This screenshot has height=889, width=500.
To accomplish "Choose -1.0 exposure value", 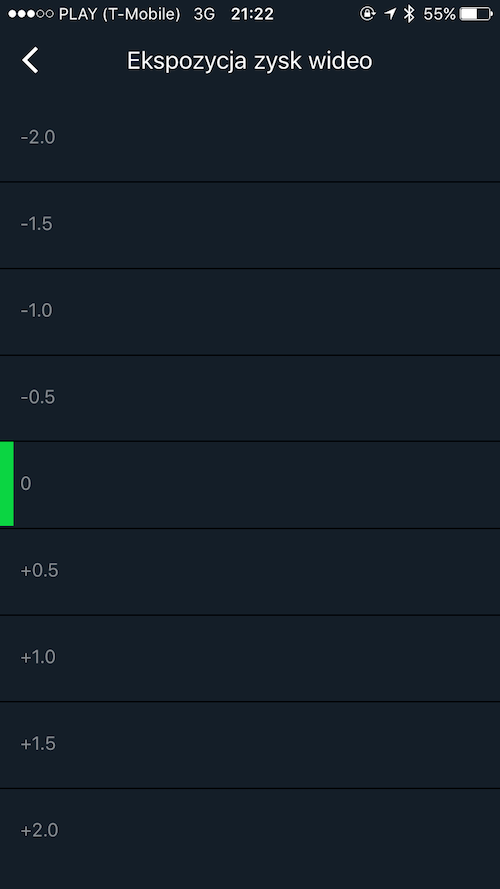I will click(x=250, y=312).
